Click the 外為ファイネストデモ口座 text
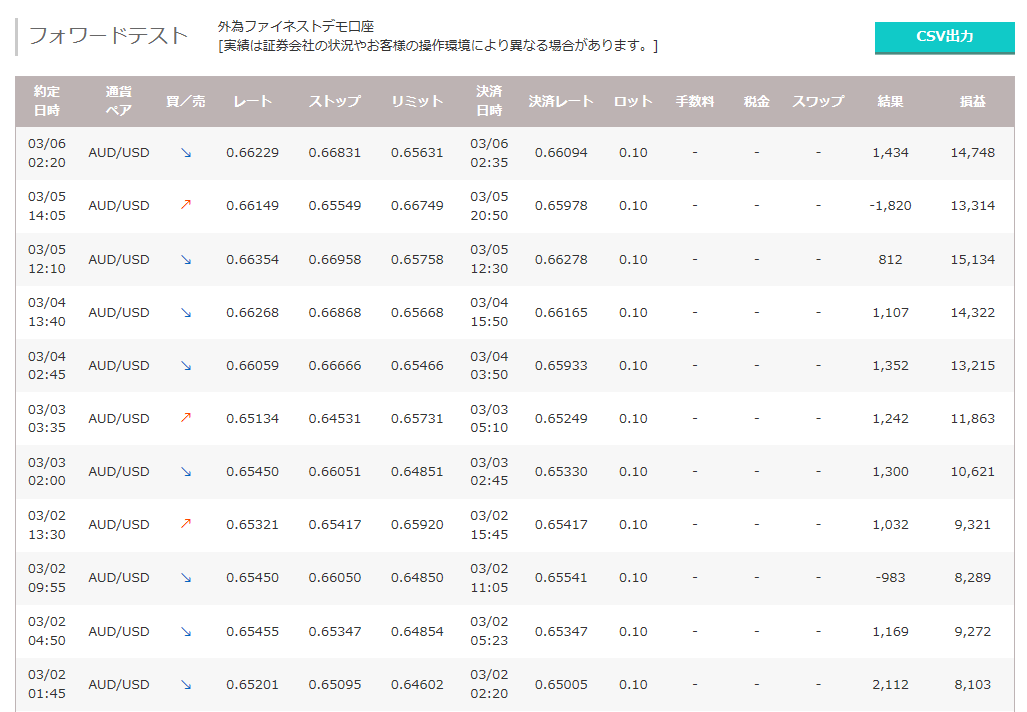 [x=296, y=26]
